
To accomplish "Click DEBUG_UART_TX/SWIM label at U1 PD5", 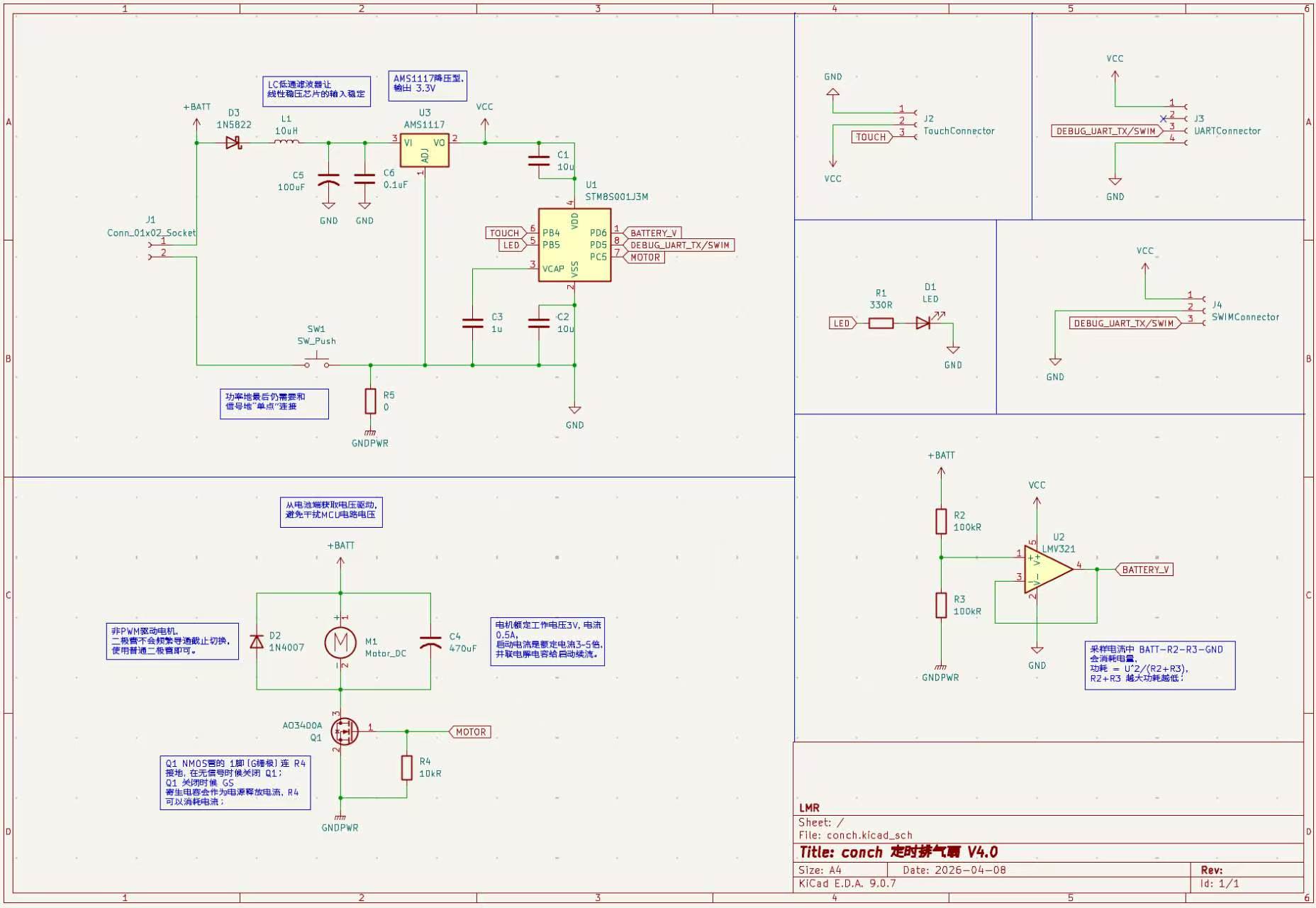I will point(679,245).
